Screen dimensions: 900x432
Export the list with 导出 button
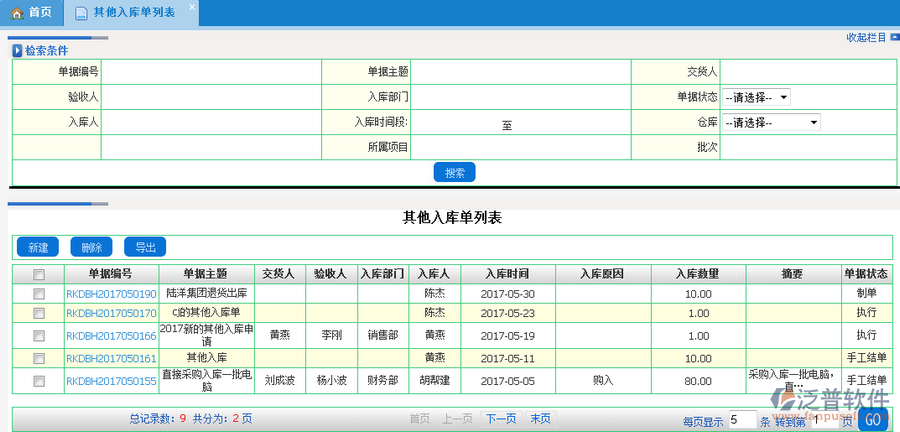pos(145,247)
